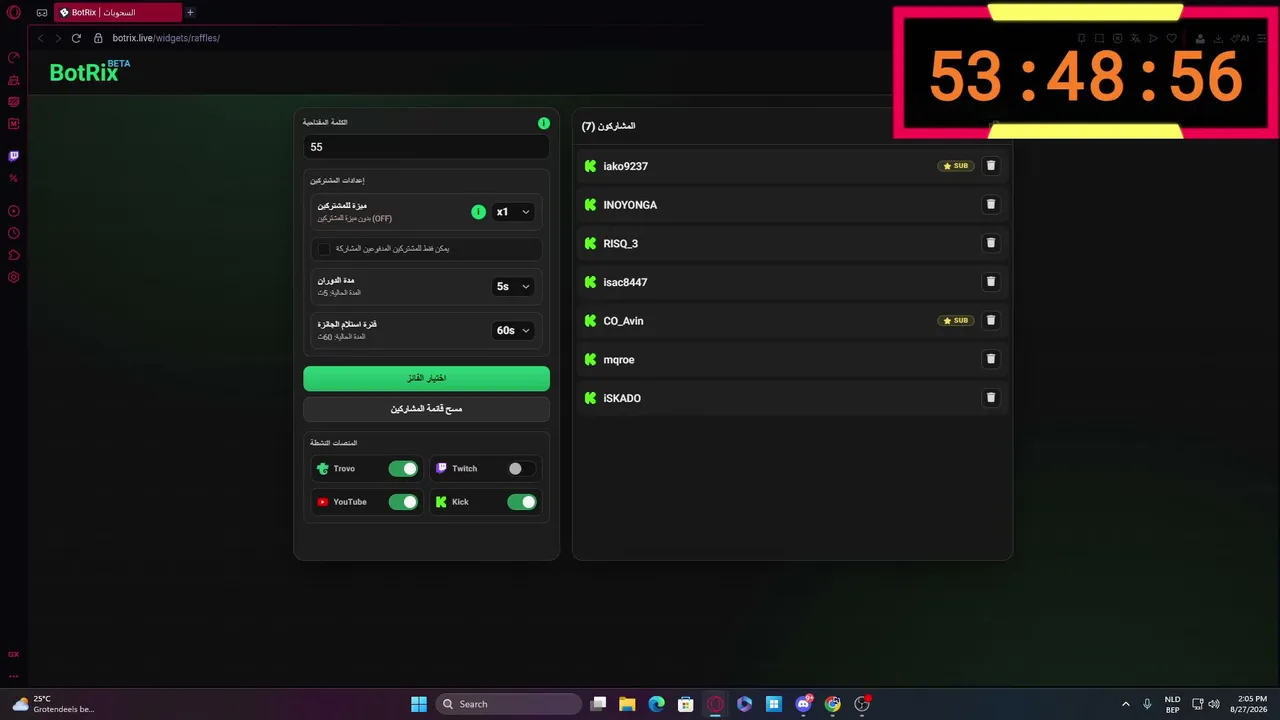Screen dimensions: 1280x720
Task: Check the paid-subscribers-only checkbox
Action: pyautogui.click(x=324, y=248)
